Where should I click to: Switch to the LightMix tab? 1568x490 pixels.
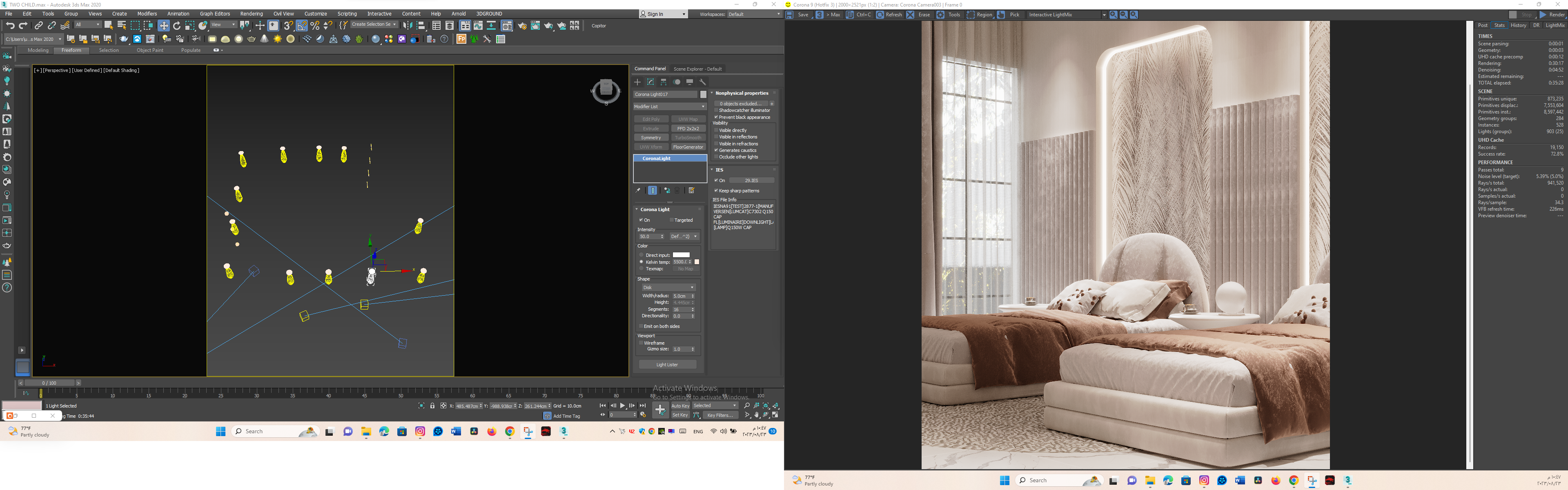tap(1555, 26)
